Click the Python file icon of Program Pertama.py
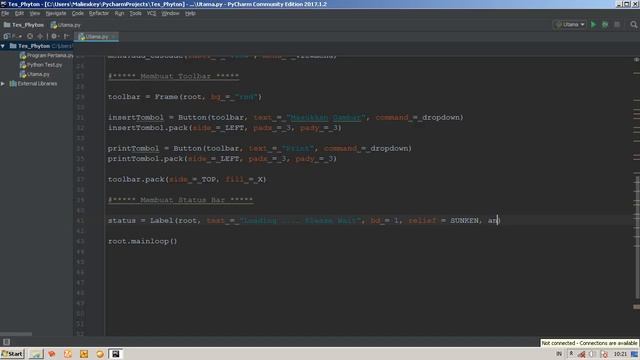Viewport: 640px width, 360px height. [x=23, y=56]
